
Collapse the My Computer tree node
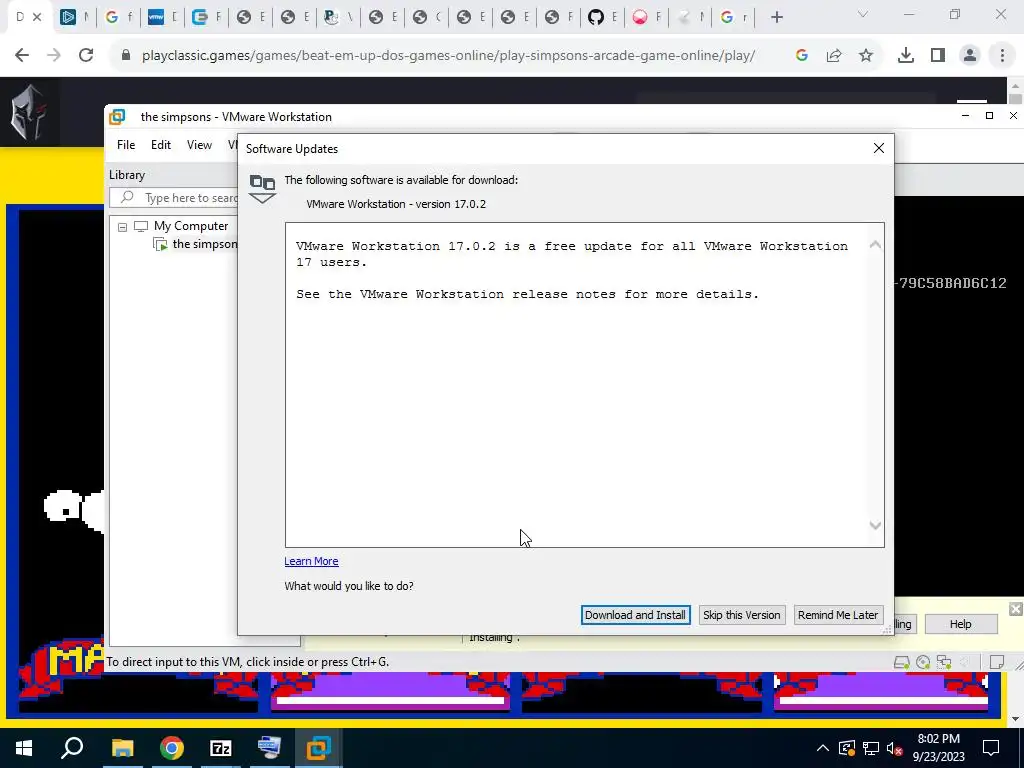pyautogui.click(x=122, y=227)
